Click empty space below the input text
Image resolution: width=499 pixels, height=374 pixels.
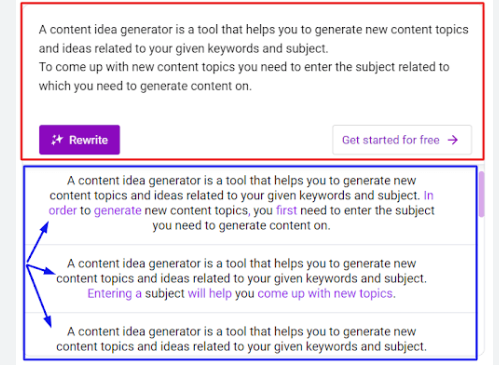pos(253,108)
